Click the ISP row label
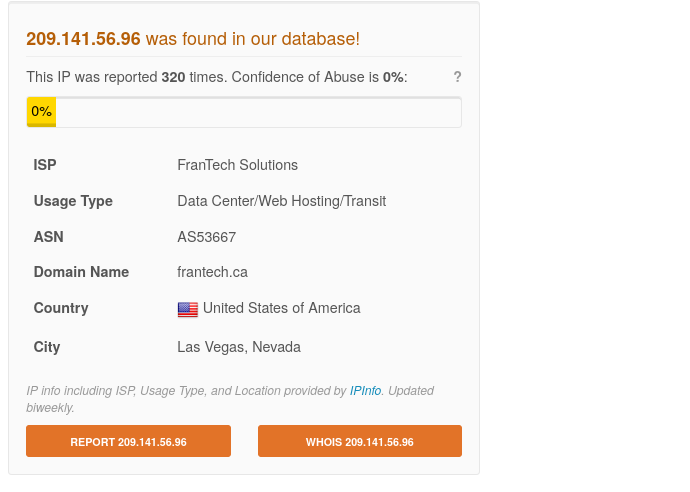 tap(45, 165)
